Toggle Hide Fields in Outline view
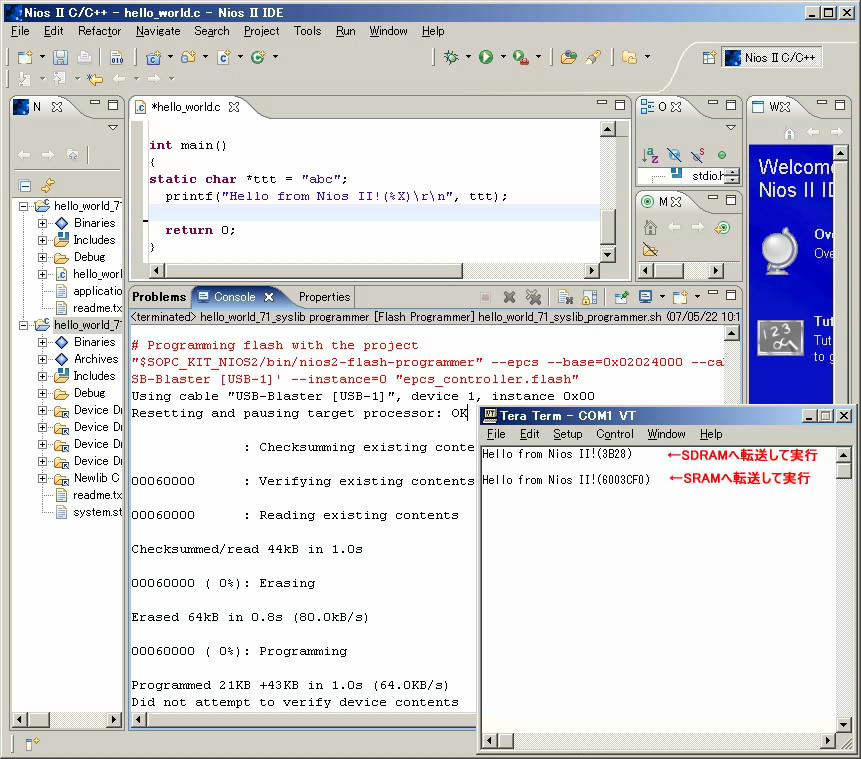861x759 pixels. [674, 155]
